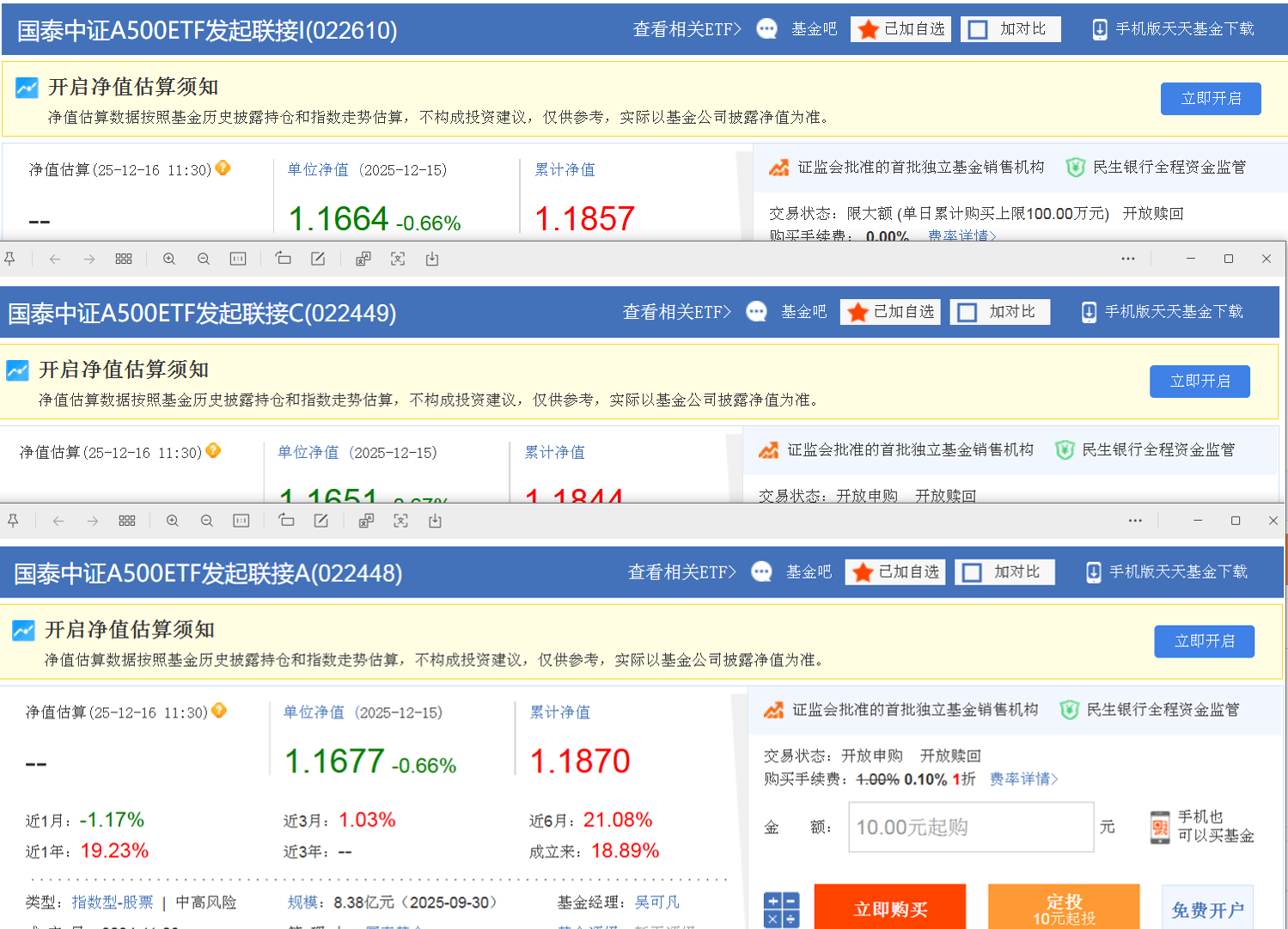
Task: Open 手机版天天基金下载 on the 联接A header
Action: click(x=1167, y=572)
